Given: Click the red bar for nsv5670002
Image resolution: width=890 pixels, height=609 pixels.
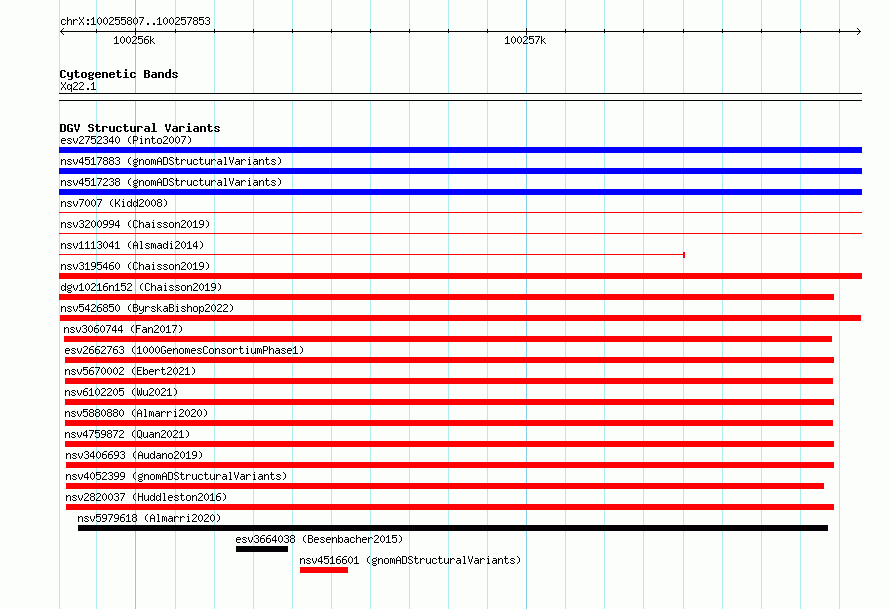Looking at the screenshot, I should pyautogui.click(x=449, y=381).
